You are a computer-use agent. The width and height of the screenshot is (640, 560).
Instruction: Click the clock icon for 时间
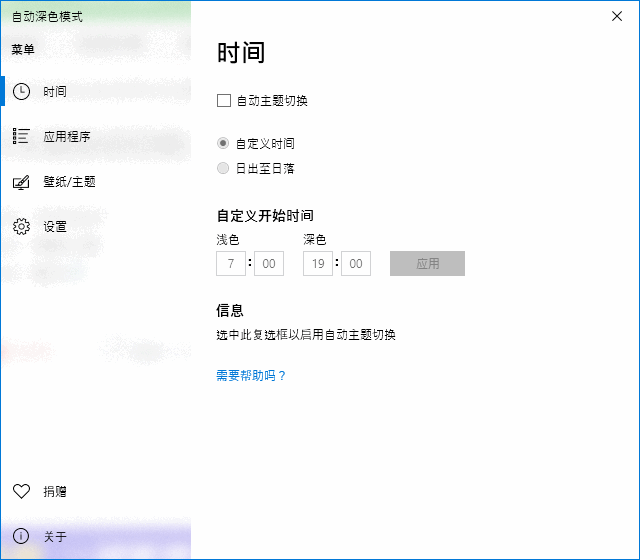pos(21,91)
